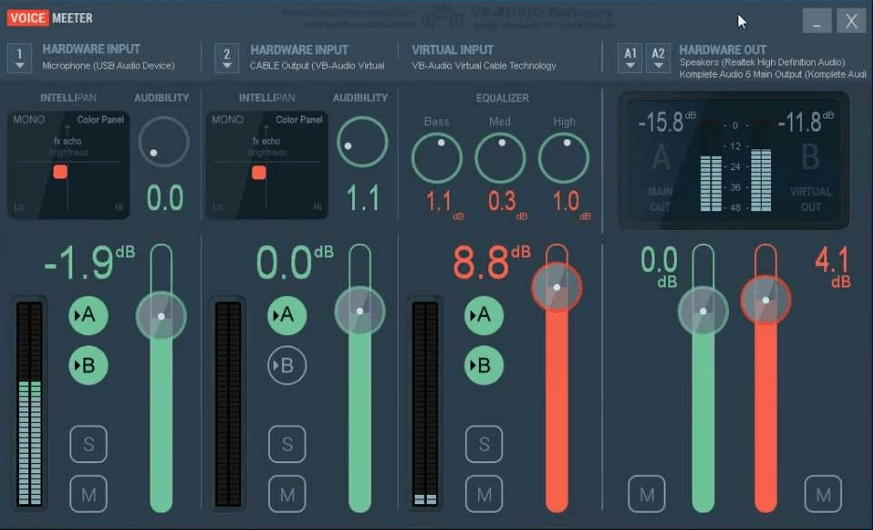This screenshot has width=873, height=530.
Task: Click the Med equalizer knob
Action: click(500, 158)
